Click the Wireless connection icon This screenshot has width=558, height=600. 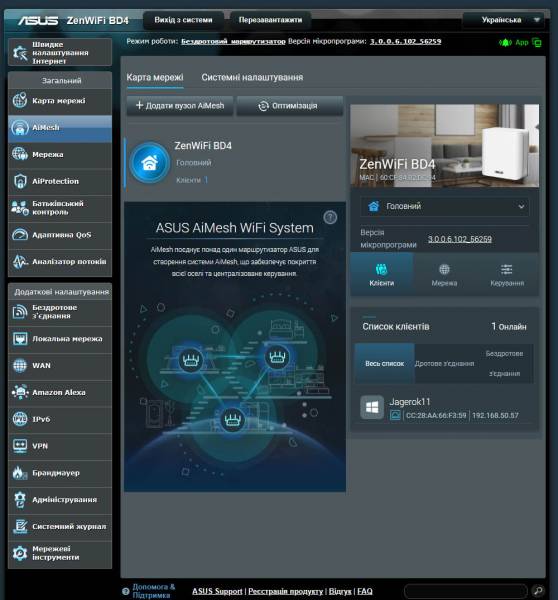20,311
